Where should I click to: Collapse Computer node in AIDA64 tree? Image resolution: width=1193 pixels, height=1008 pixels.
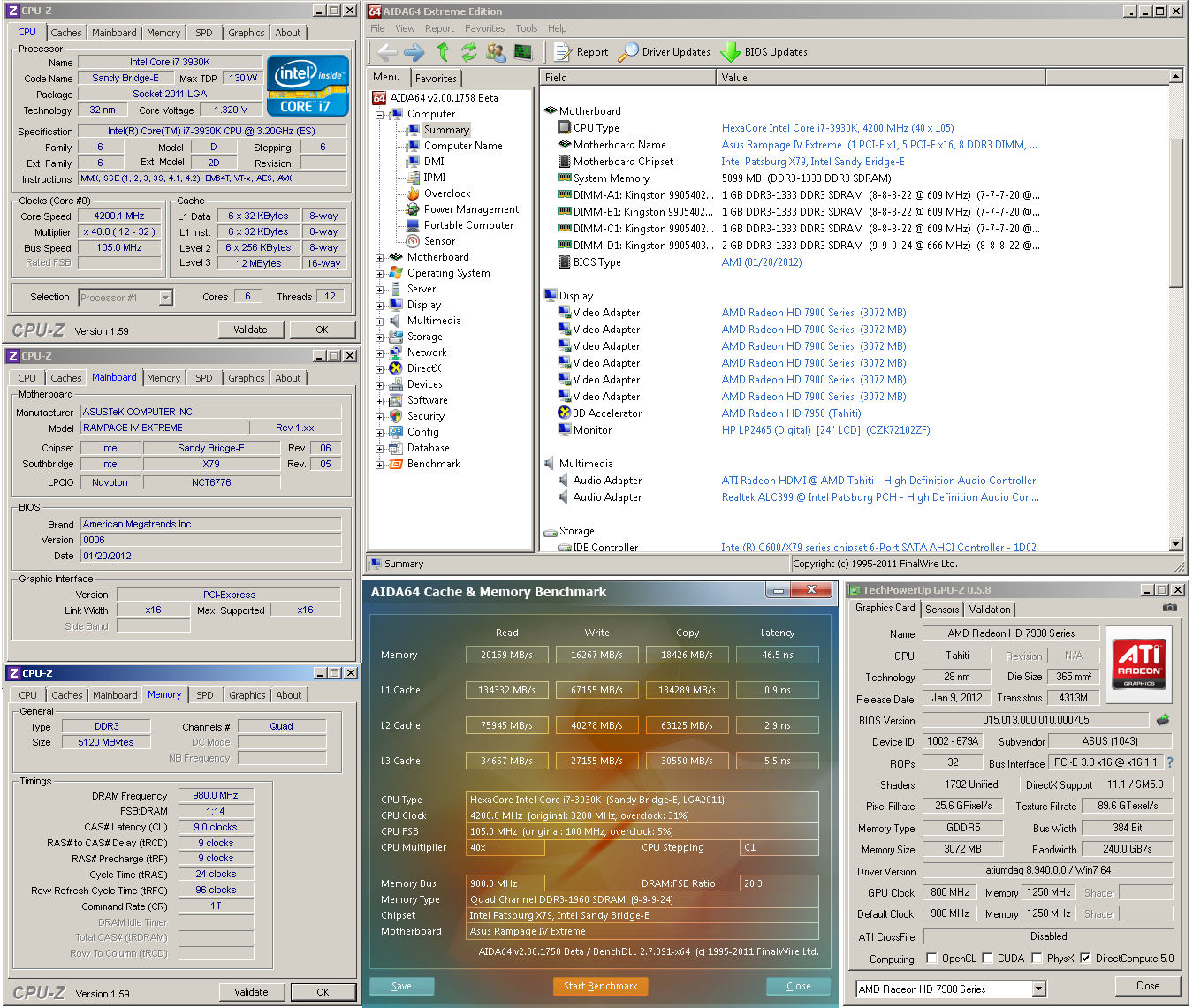[379, 115]
